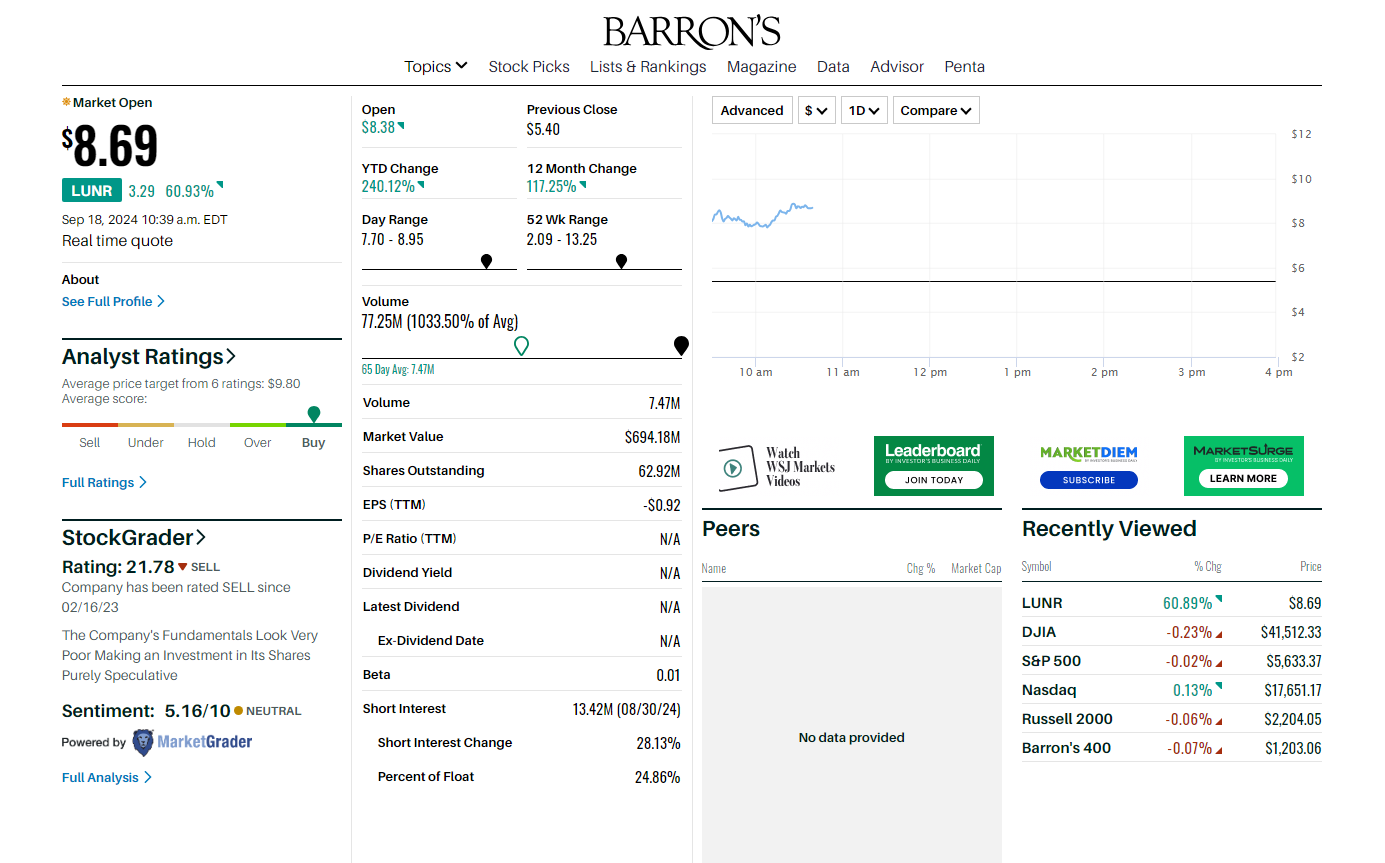
Task: Select DJIA in Recently Viewed
Action: (1039, 632)
